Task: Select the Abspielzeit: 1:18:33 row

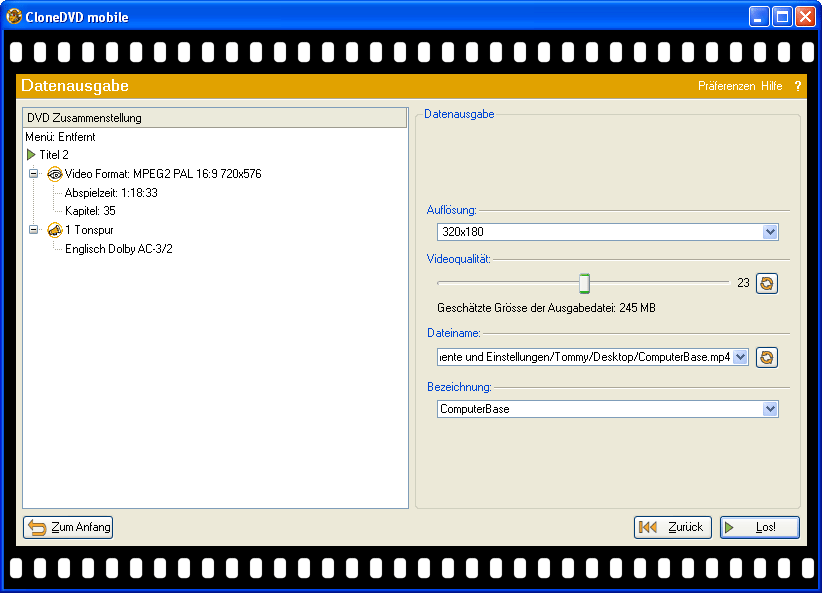Action: tap(111, 193)
